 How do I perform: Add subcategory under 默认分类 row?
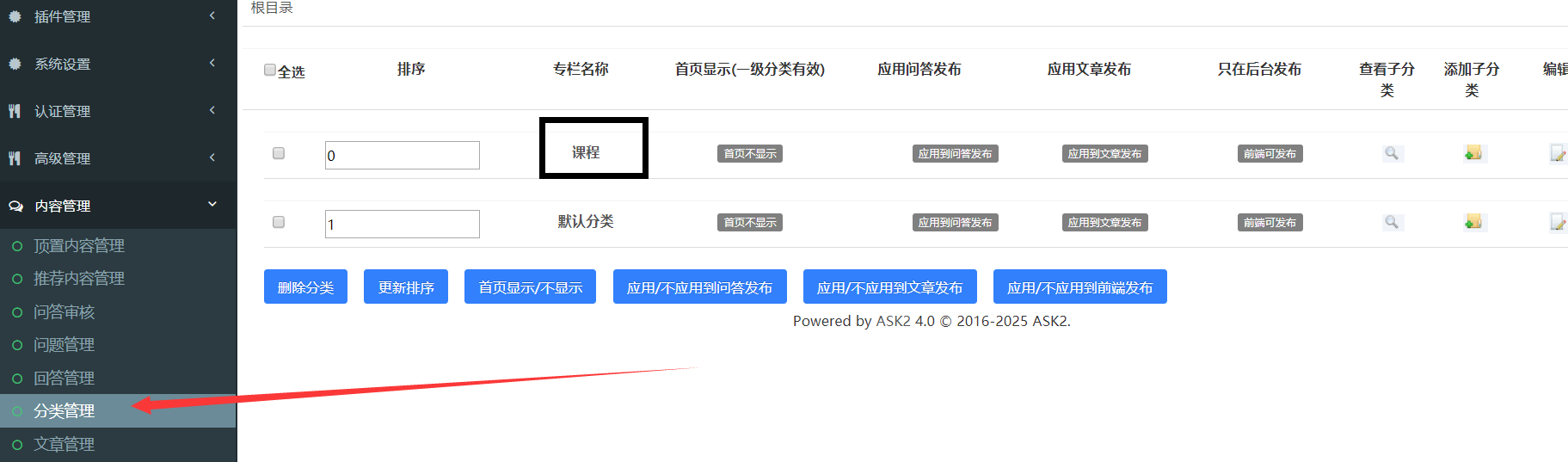(1473, 222)
